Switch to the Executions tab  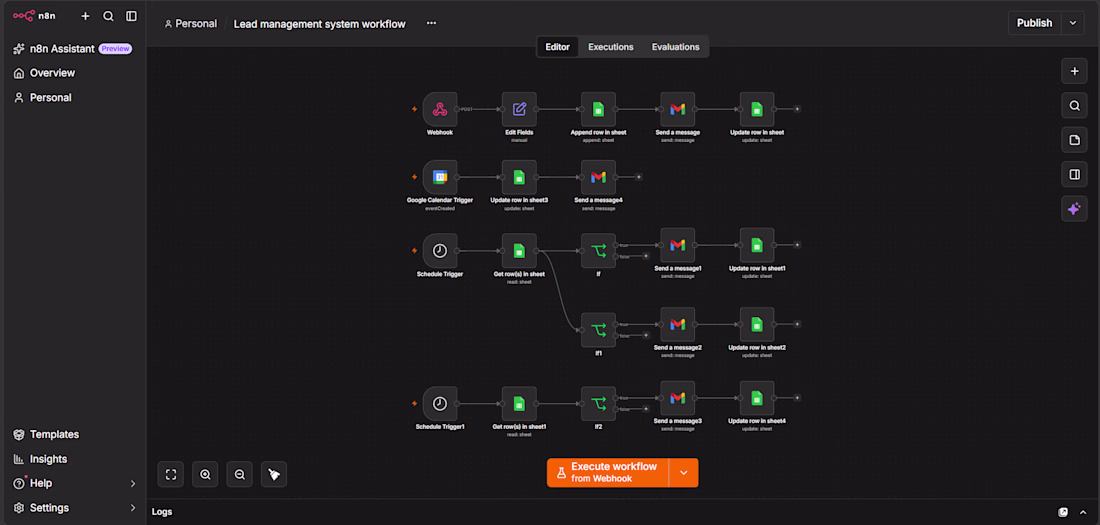tap(610, 47)
